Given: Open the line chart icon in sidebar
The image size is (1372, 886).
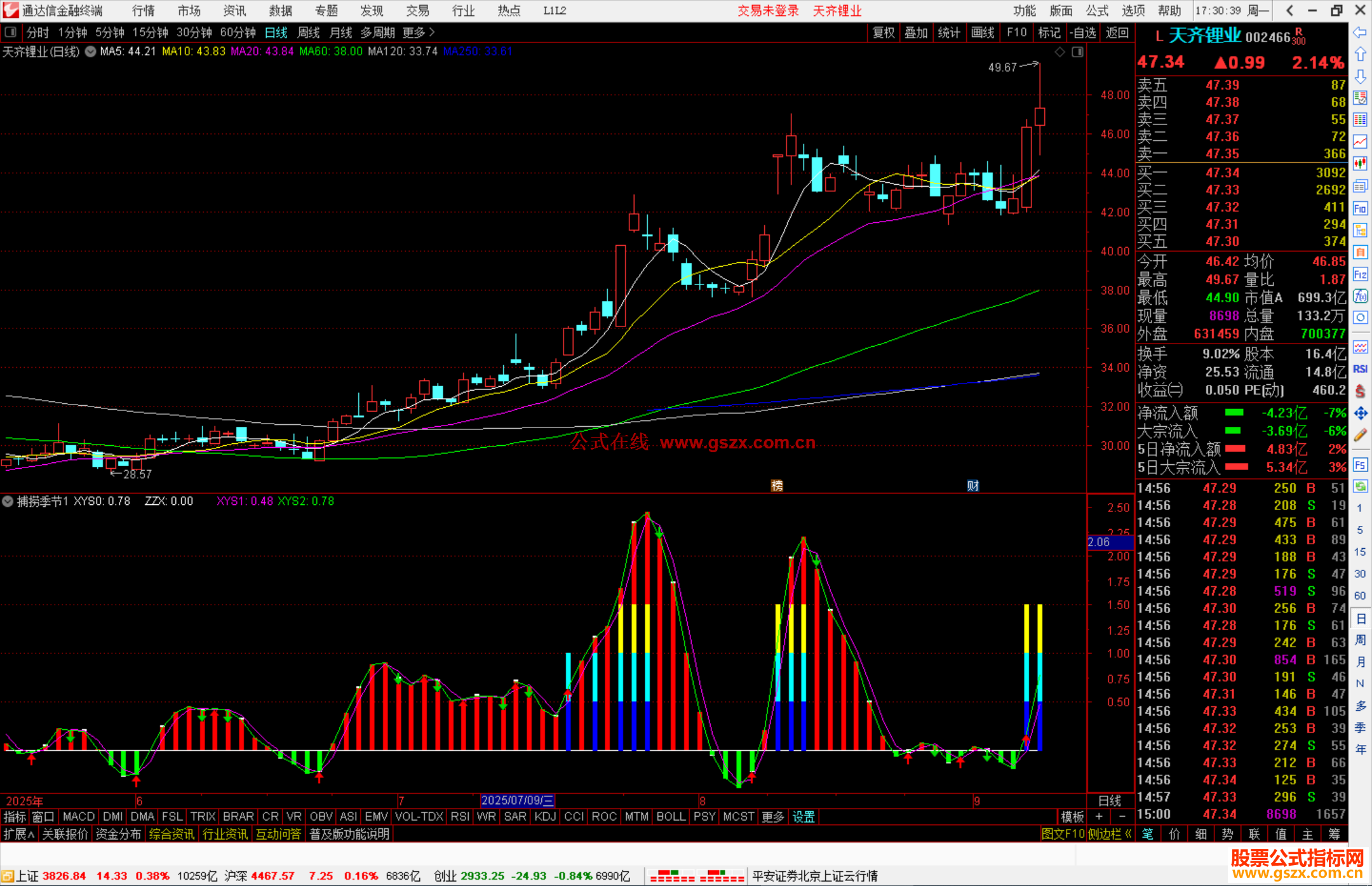Looking at the screenshot, I should click(x=1360, y=142).
